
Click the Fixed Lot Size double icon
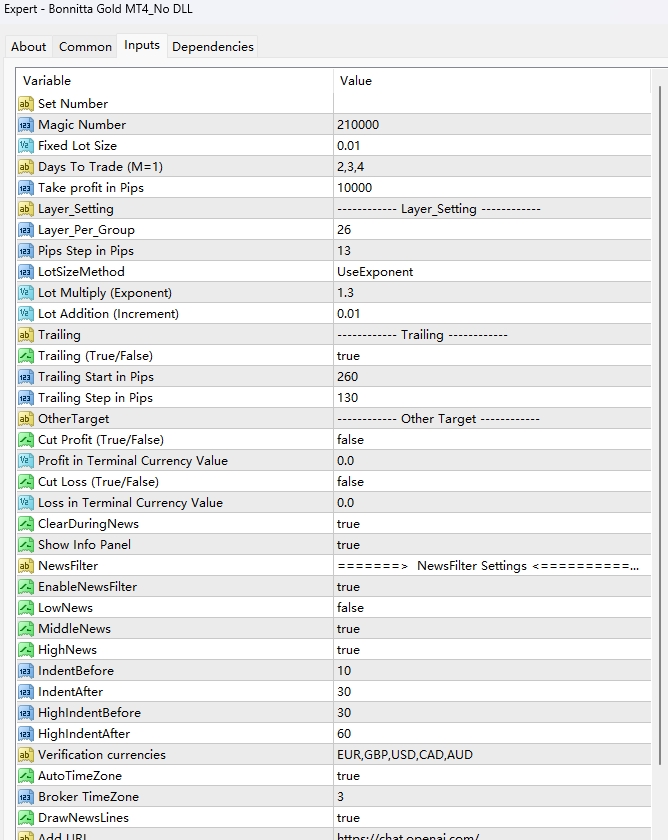pyautogui.click(x=26, y=146)
